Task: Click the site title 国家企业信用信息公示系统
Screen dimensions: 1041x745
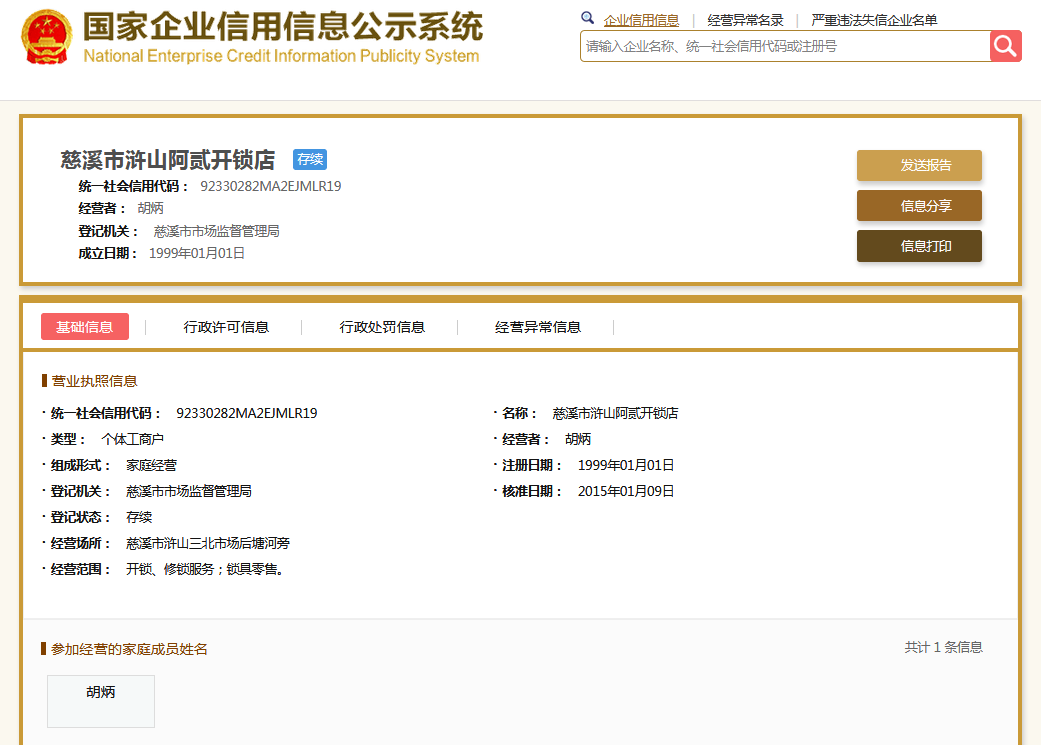Action: pos(282,27)
